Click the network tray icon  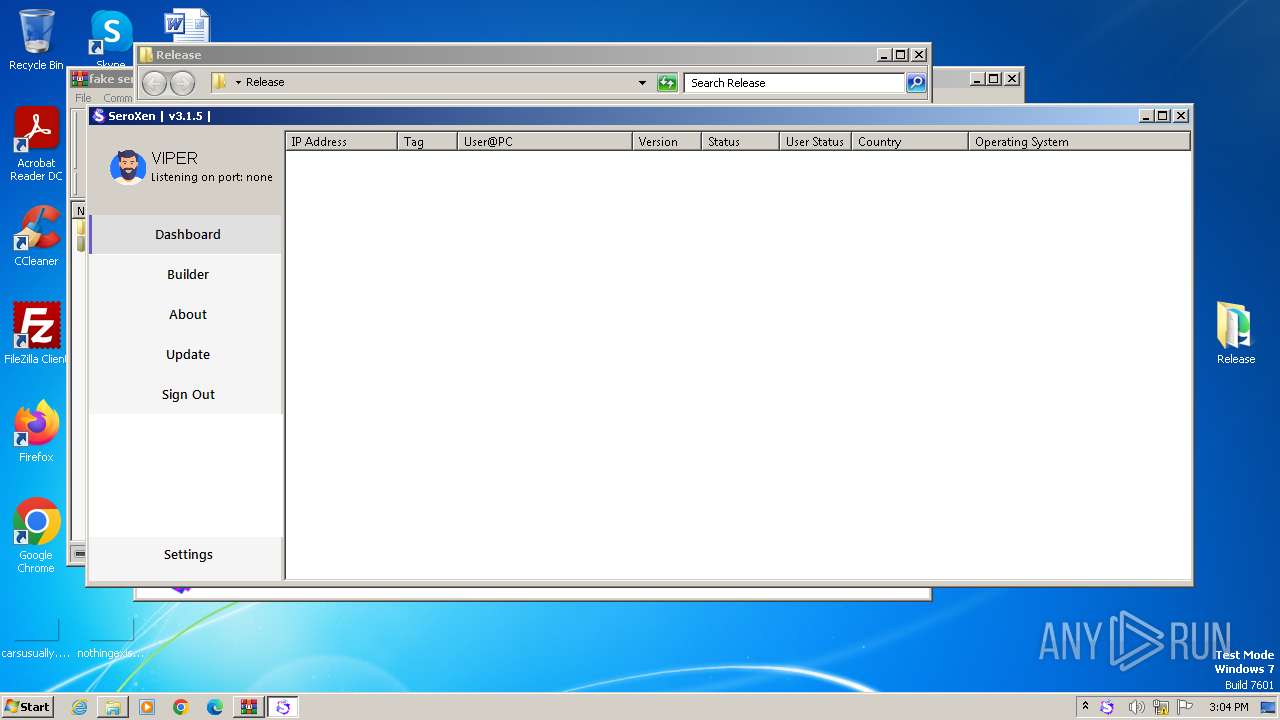coord(1160,707)
